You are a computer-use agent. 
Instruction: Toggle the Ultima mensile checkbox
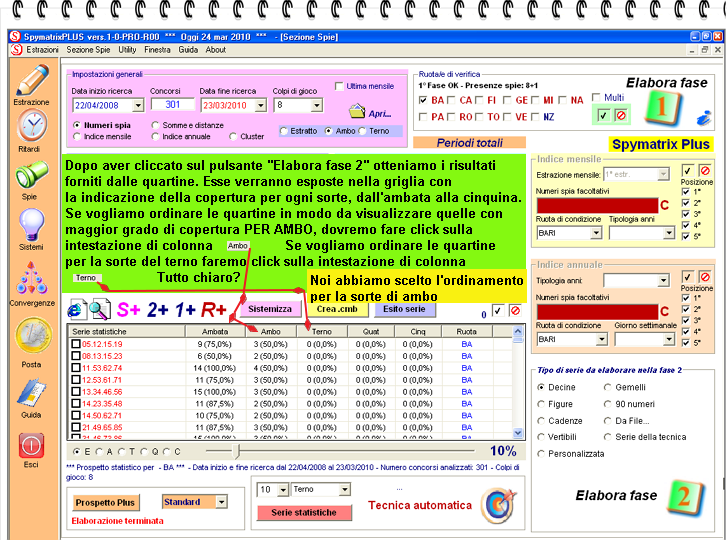[339, 86]
